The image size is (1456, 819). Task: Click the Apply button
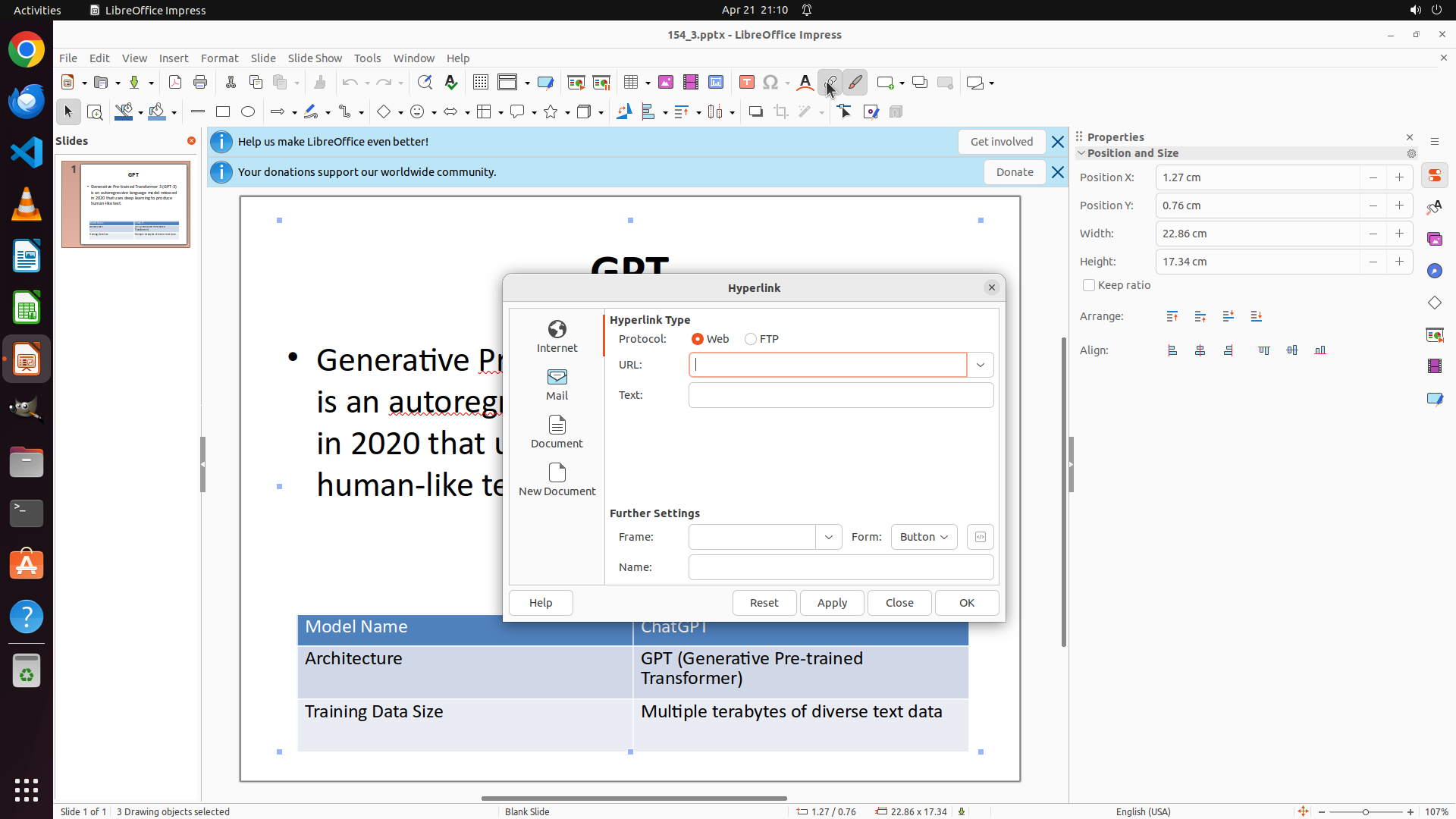click(832, 603)
